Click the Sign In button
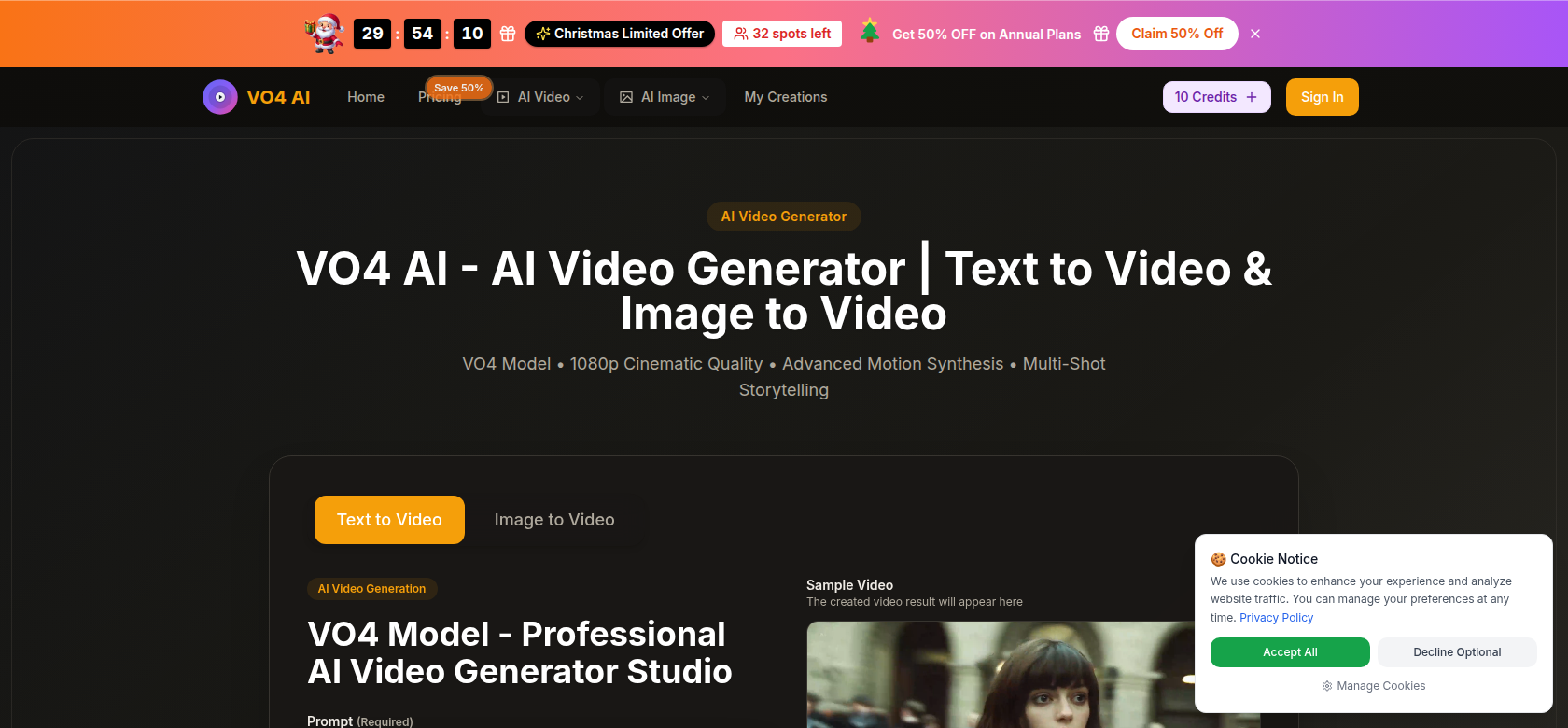 tap(1323, 97)
